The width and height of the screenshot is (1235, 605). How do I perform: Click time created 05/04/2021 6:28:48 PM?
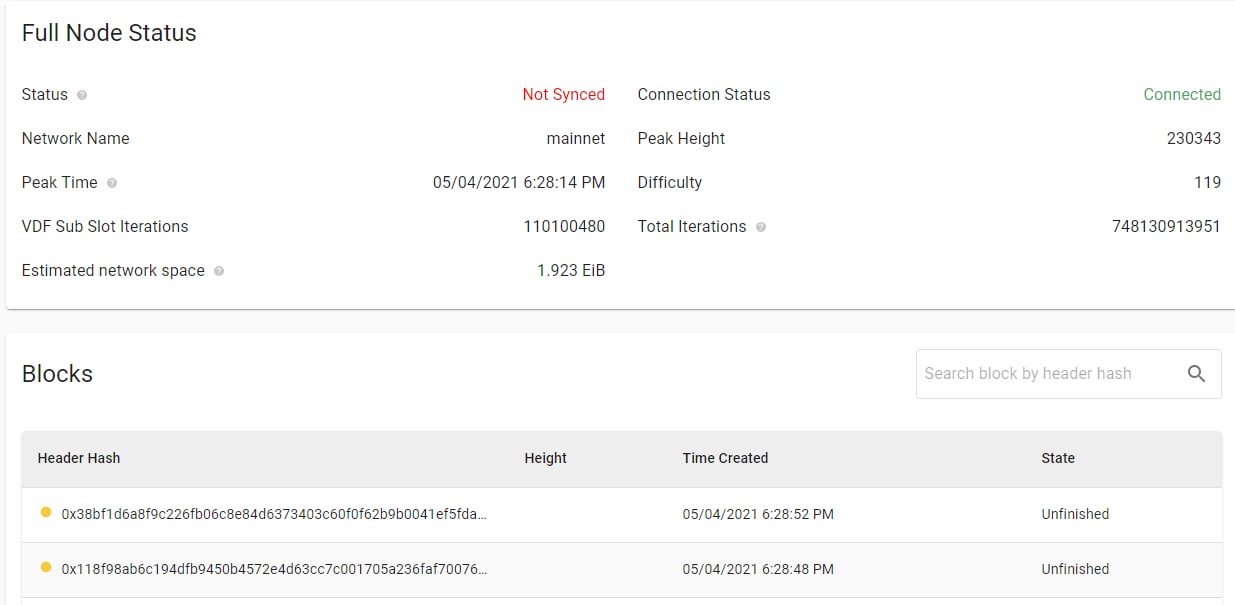click(x=758, y=569)
